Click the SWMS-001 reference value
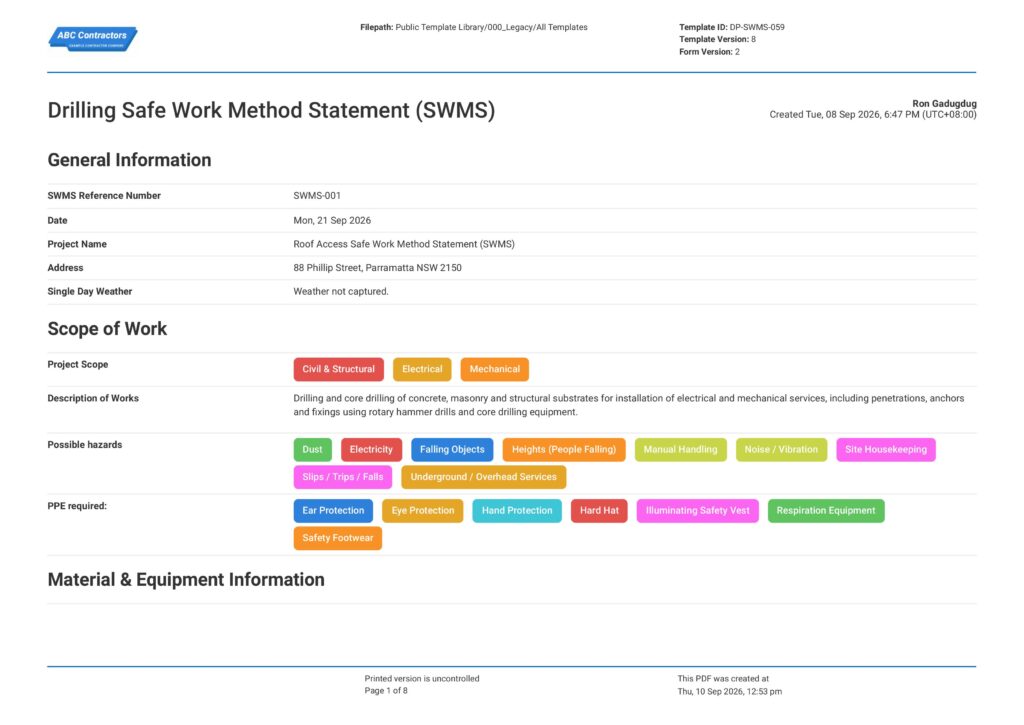The width and height of the screenshot is (1024, 725). point(317,195)
